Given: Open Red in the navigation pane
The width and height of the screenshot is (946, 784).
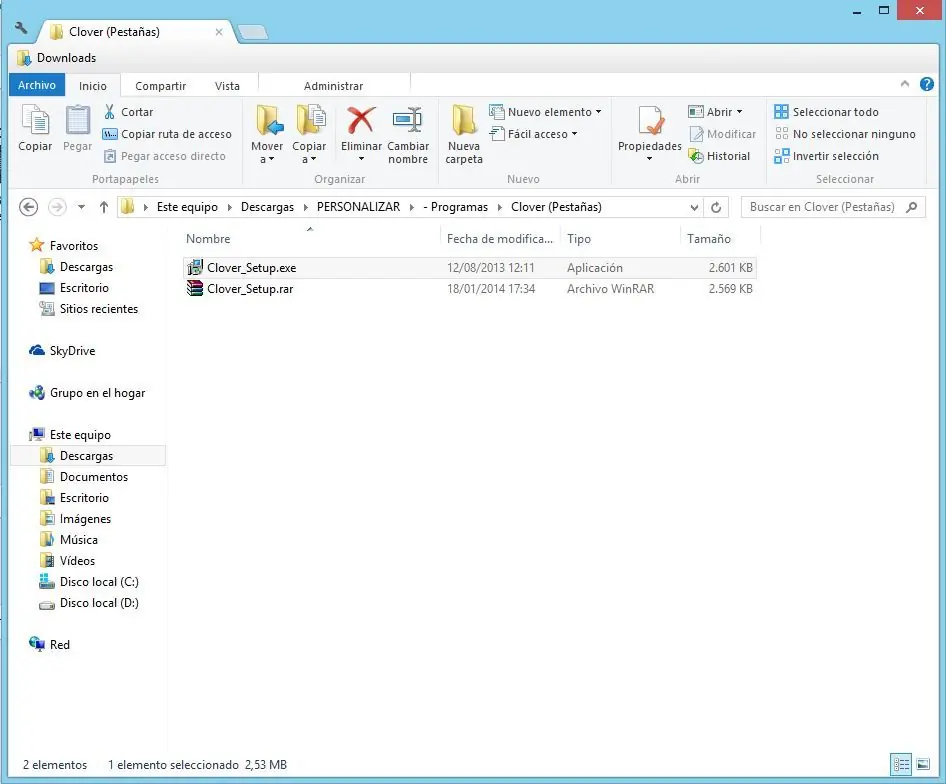Looking at the screenshot, I should pyautogui.click(x=49, y=645).
